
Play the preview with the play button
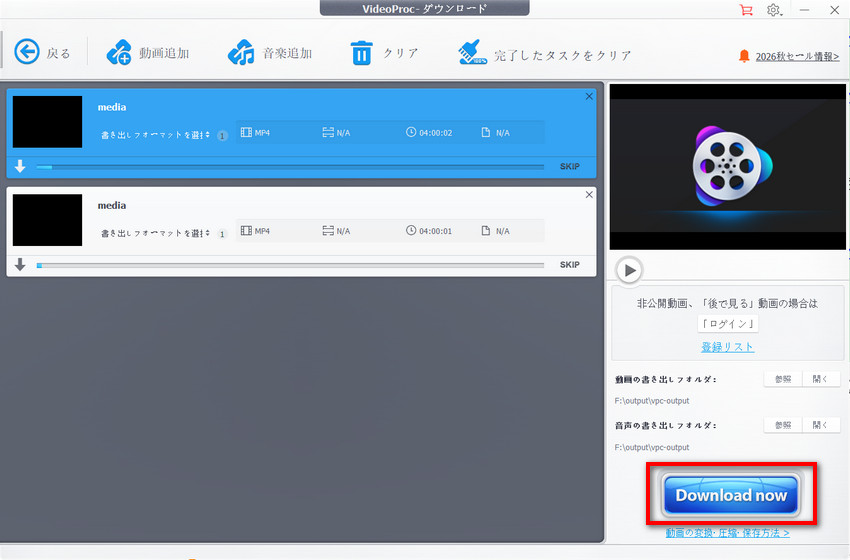tap(629, 270)
